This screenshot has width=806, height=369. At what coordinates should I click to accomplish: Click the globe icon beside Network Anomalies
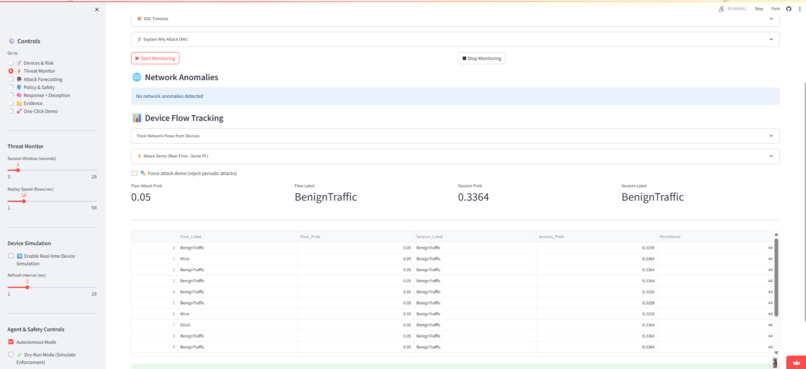click(x=137, y=77)
